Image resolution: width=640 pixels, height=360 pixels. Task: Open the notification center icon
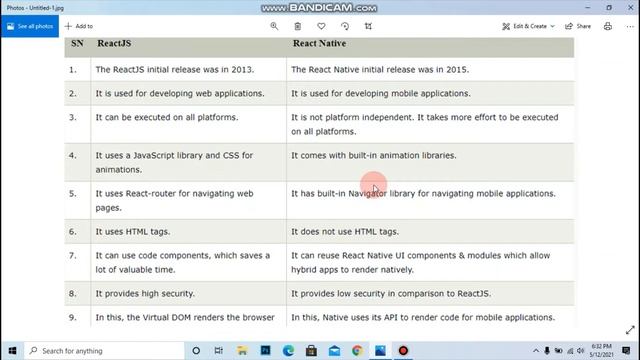tap(626, 351)
